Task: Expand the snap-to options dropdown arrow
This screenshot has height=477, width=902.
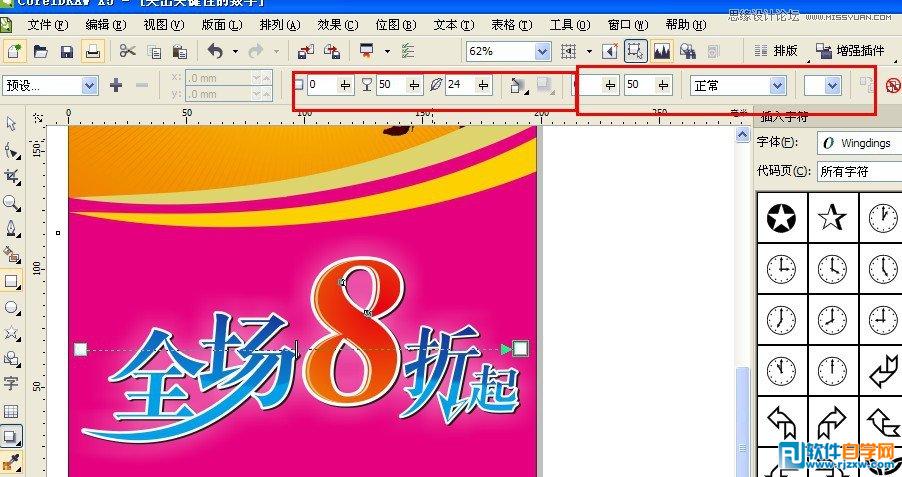Action: [x=589, y=52]
